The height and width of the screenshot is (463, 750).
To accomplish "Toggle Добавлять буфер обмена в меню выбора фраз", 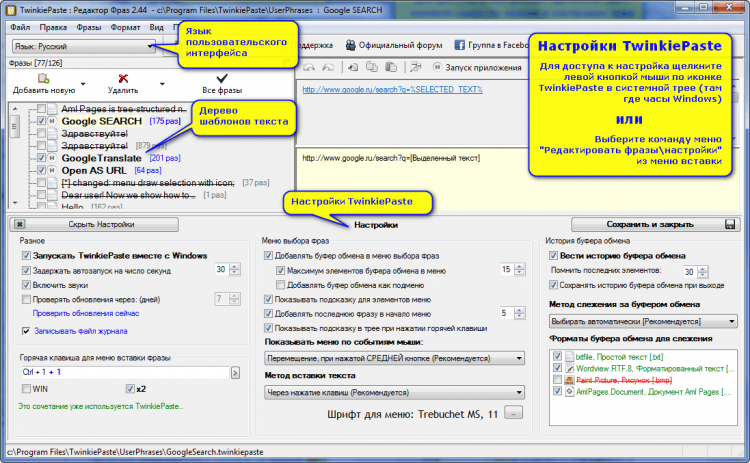I will click(x=268, y=256).
